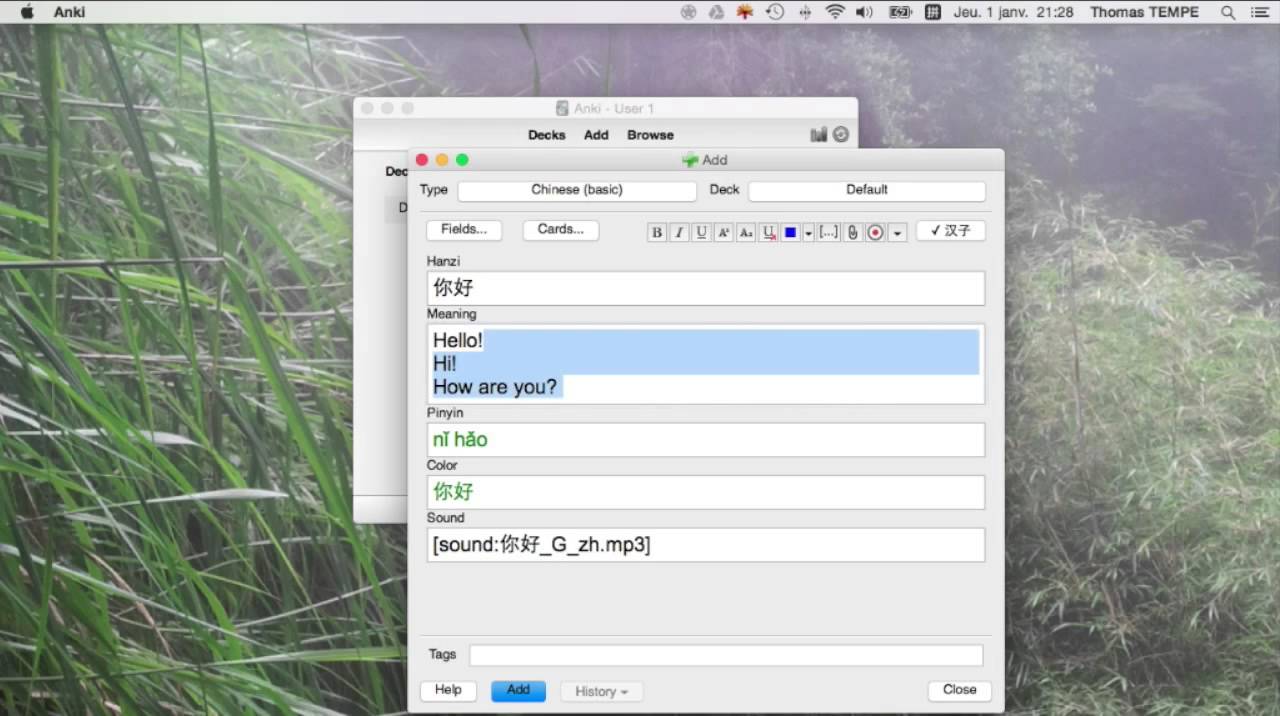Open the Help button
Screen dimensions: 1280x716
[x=448, y=690]
